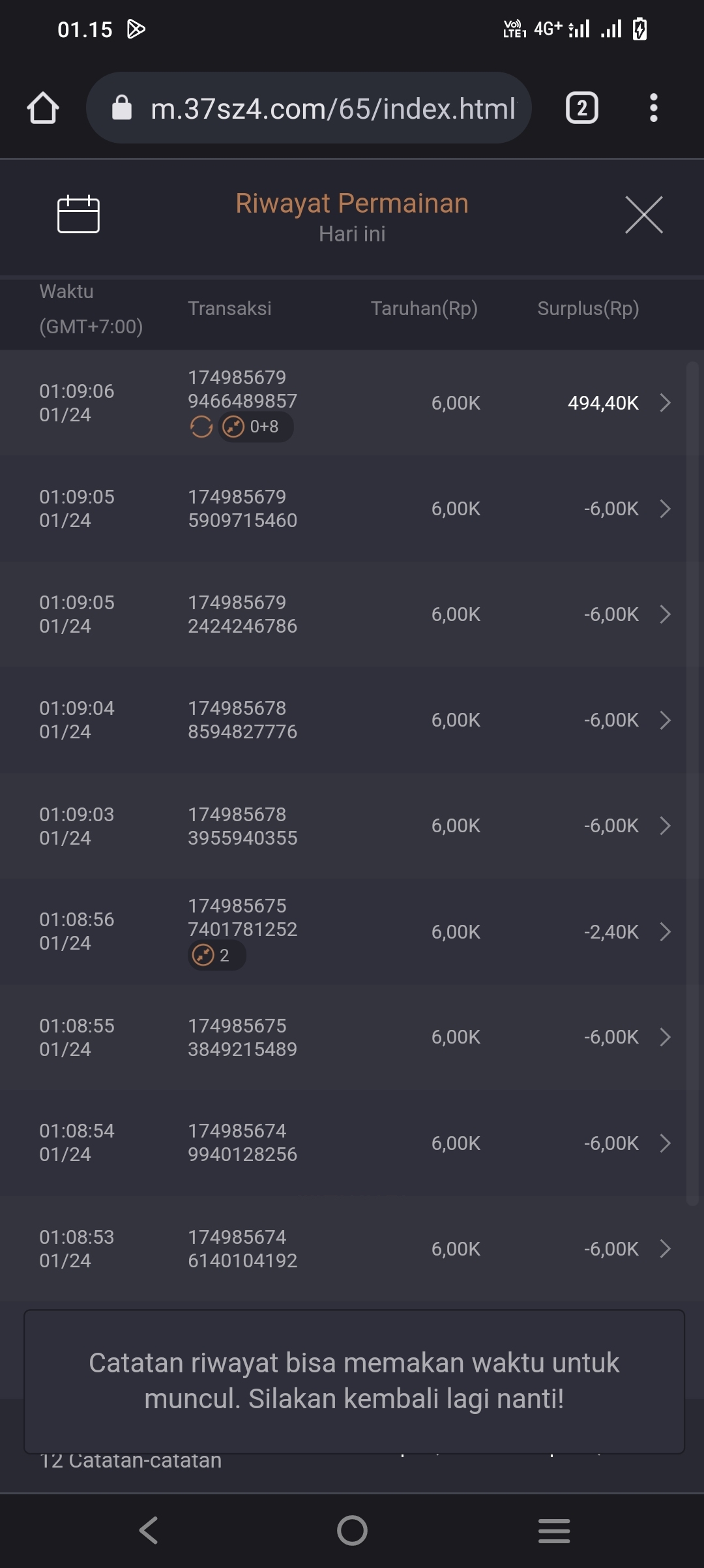Image resolution: width=704 pixels, height=1568 pixels.
Task: Expand the 01:08:56 row with -2,40K surplus
Action: [x=665, y=931]
